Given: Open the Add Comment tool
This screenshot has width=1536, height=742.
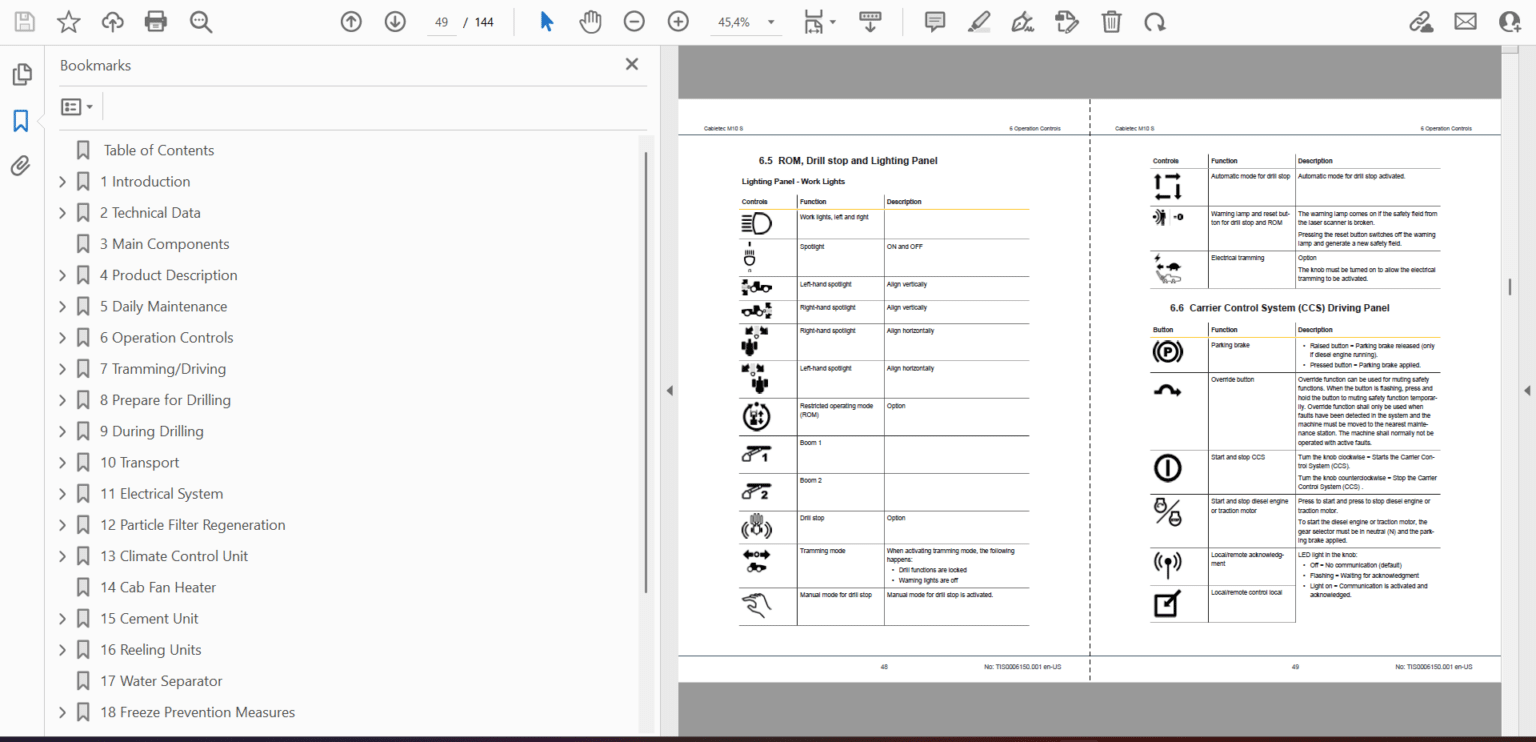Looking at the screenshot, I should [934, 21].
